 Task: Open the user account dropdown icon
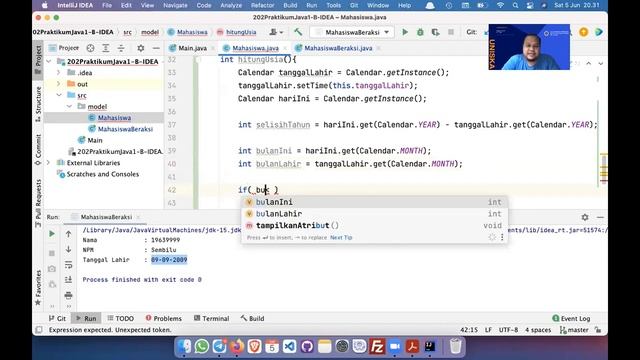pyautogui.click(x=276, y=32)
